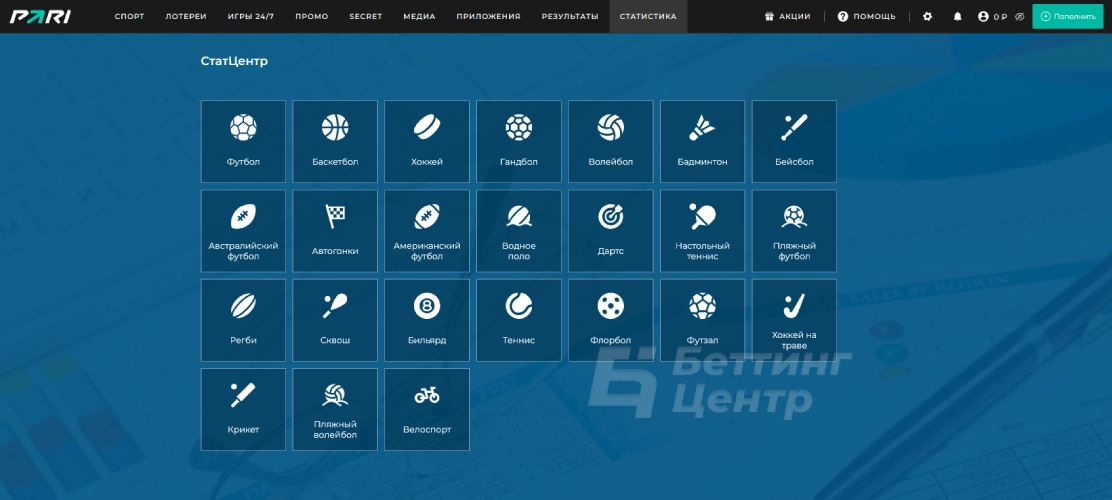The height and width of the screenshot is (500, 1112).
Task: Click the PARI logo
Action: (x=40, y=16)
